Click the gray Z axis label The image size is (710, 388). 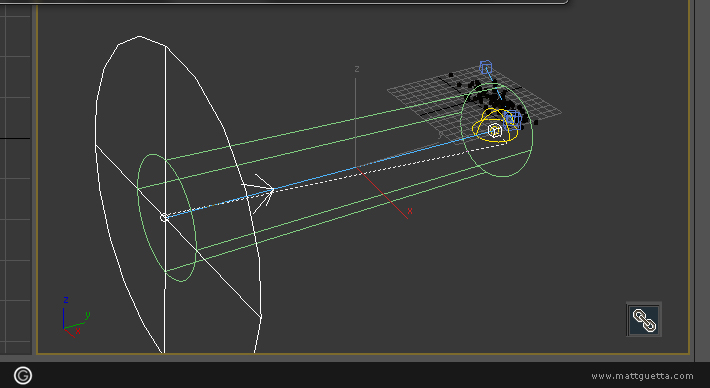pyautogui.click(x=357, y=69)
